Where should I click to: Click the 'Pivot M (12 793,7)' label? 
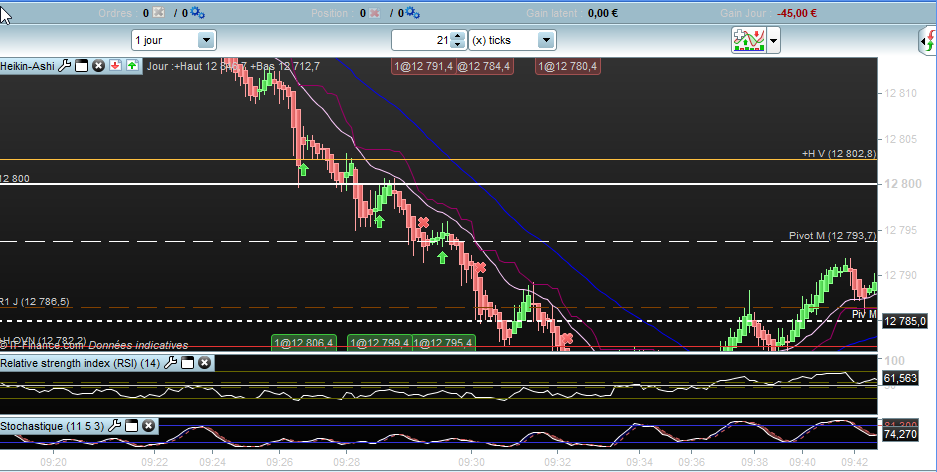click(x=832, y=235)
